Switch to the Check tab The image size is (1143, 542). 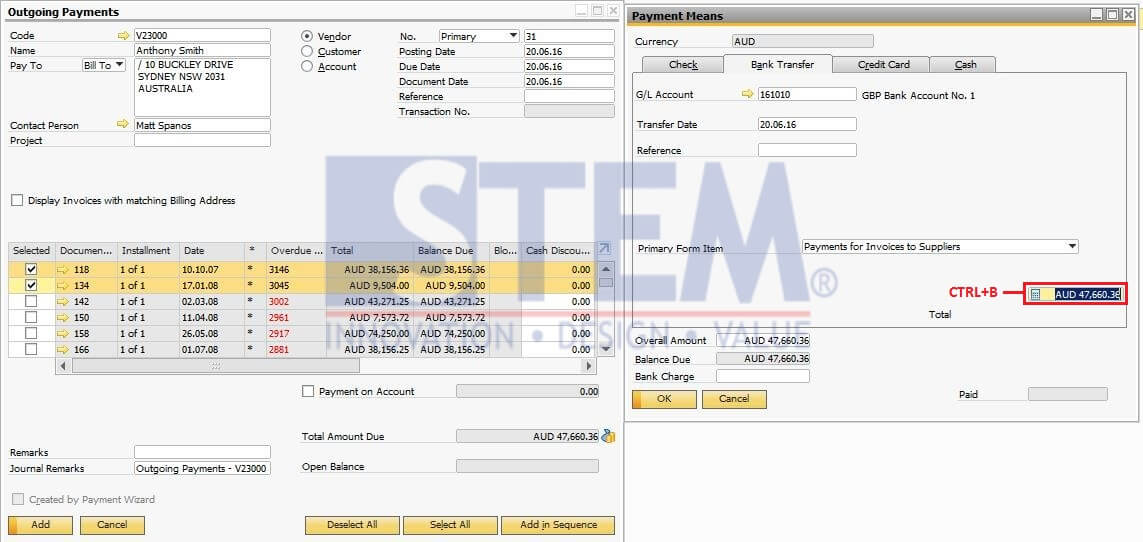683,65
